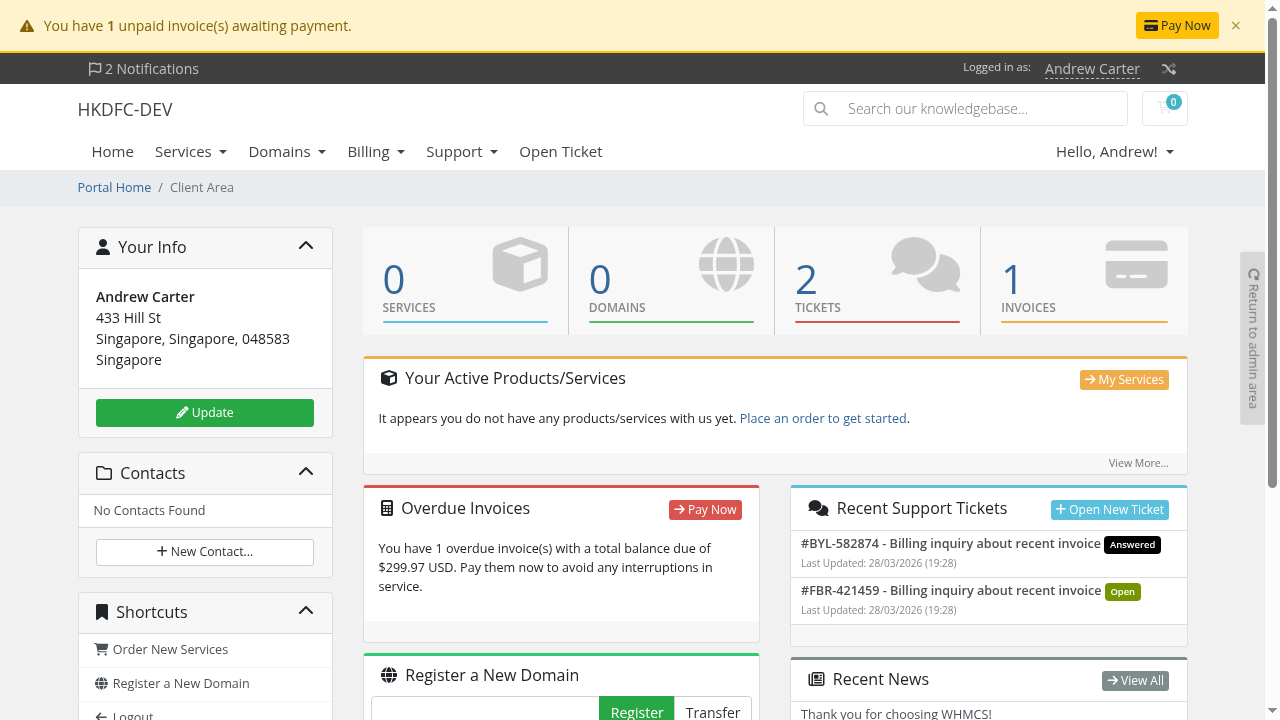Click the cube icon beside Your Active Products/Services
The image size is (1280, 720).
tap(389, 379)
